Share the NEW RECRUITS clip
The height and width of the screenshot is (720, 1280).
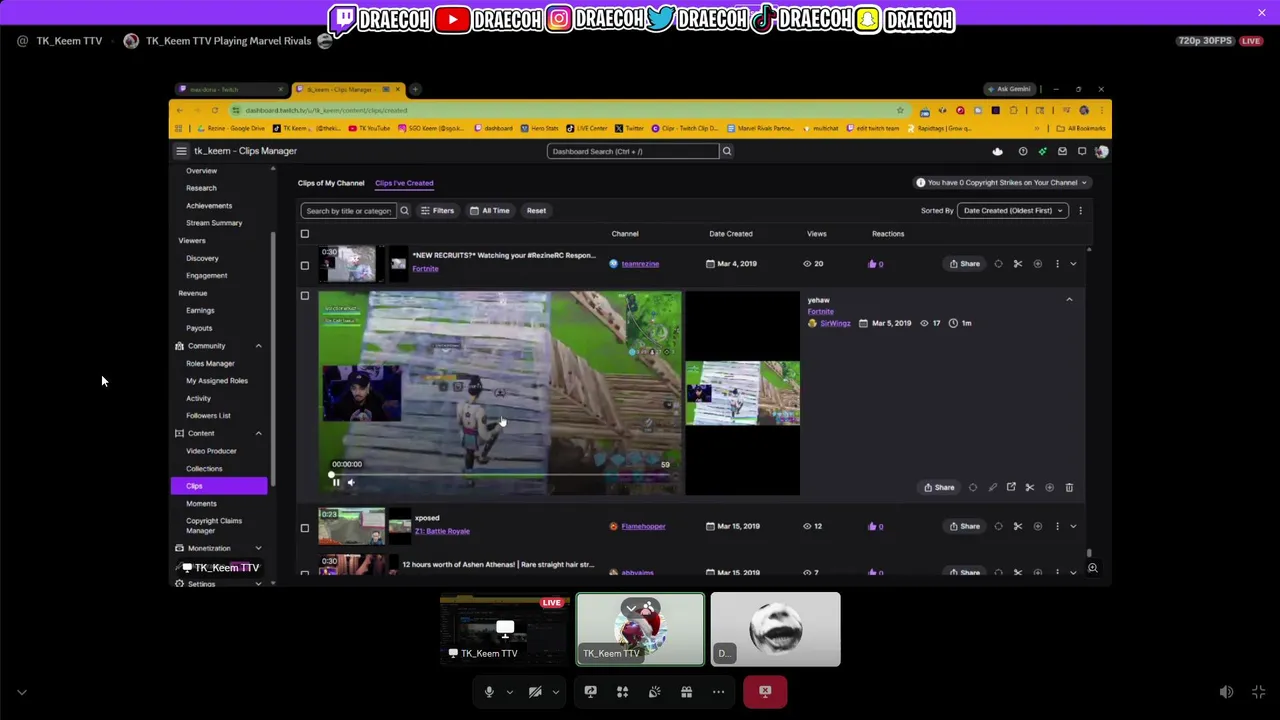click(965, 264)
